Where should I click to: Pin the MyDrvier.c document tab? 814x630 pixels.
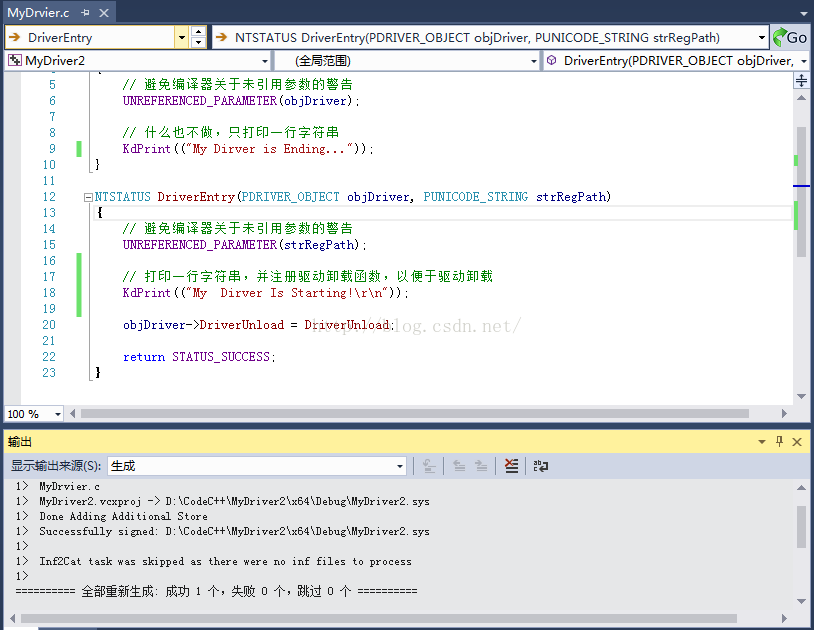click(86, 12)
